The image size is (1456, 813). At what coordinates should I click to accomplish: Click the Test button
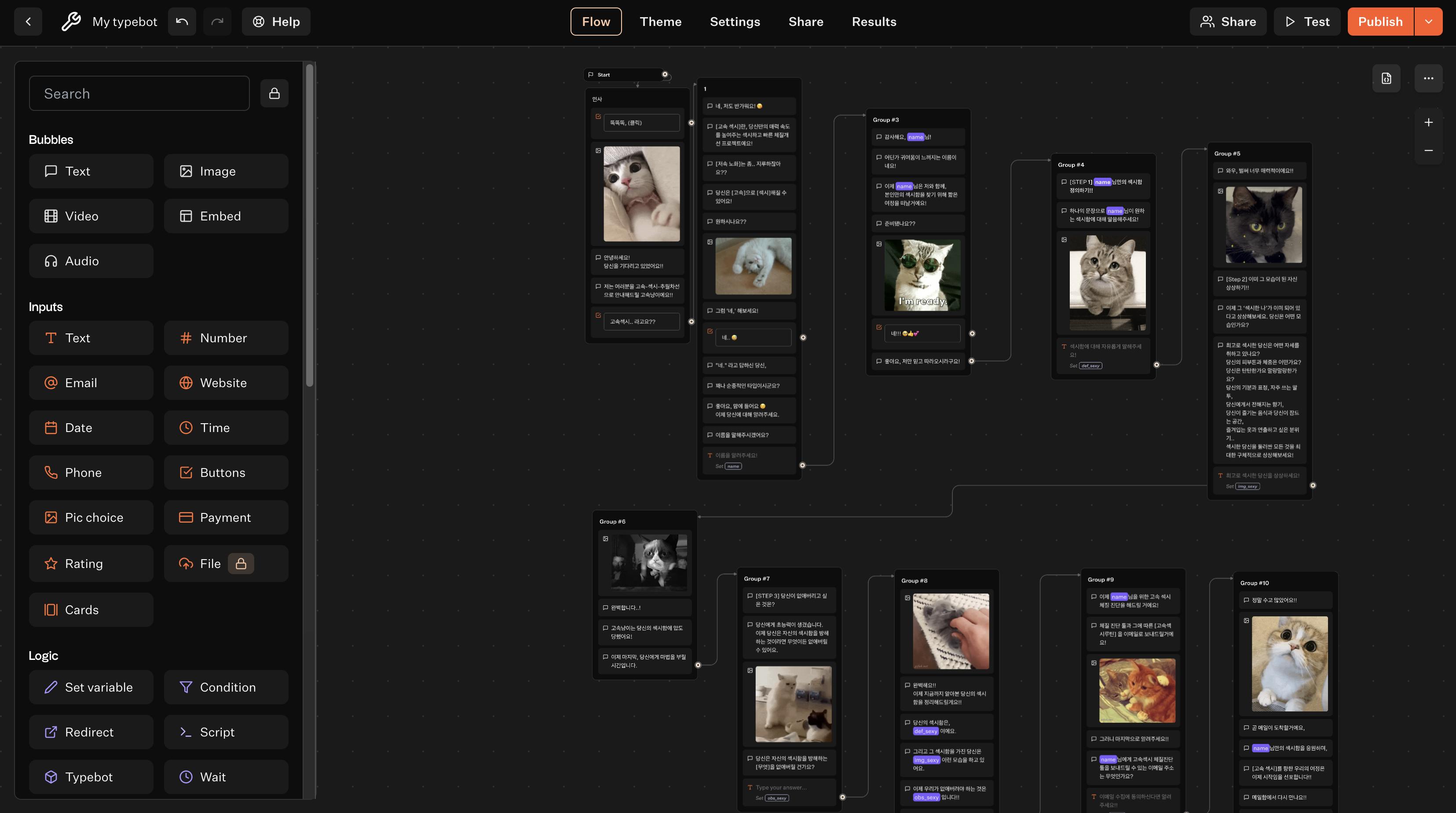tap(1307, 22)
